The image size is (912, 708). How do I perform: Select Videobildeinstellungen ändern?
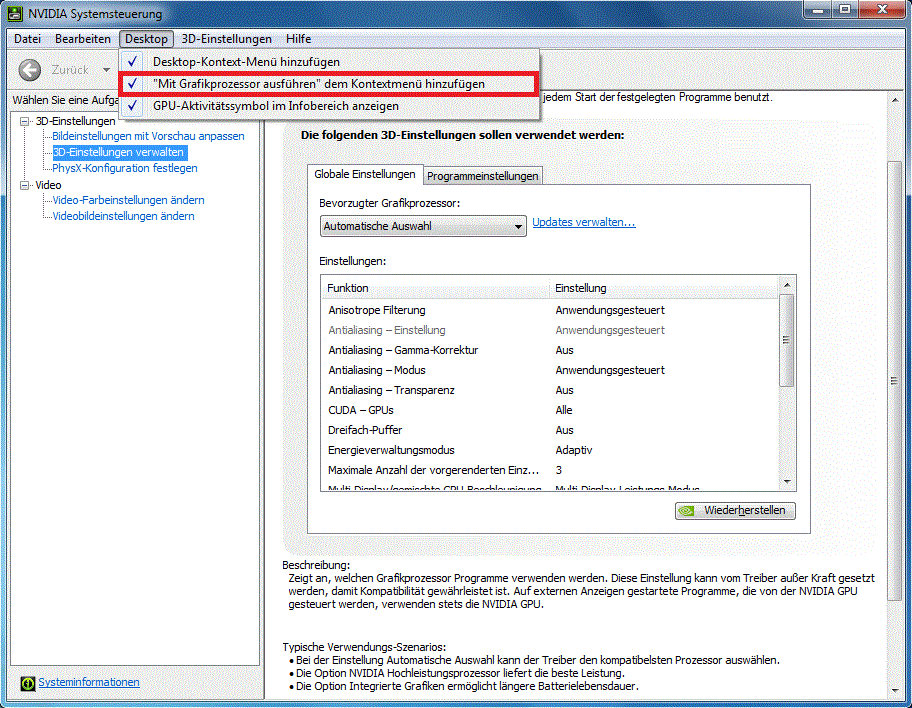tap(123, 216)
